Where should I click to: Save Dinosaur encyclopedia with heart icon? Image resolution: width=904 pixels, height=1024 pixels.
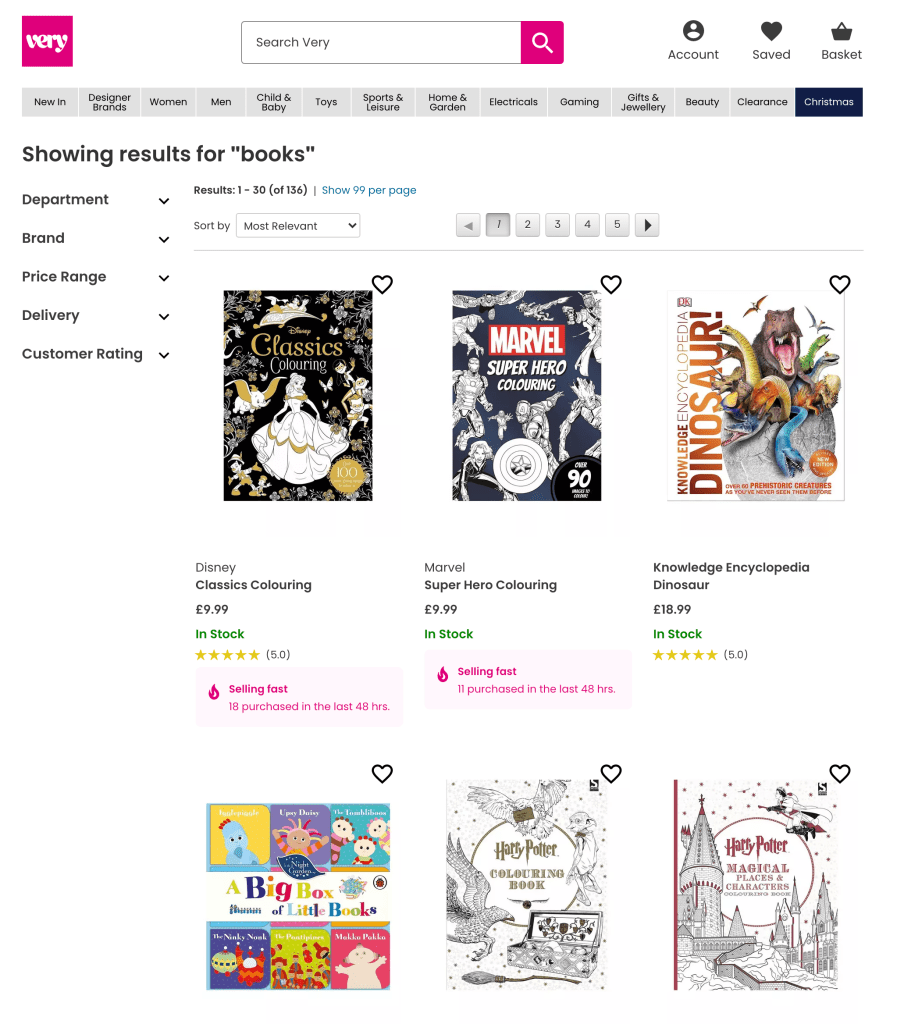click(839, 284)
